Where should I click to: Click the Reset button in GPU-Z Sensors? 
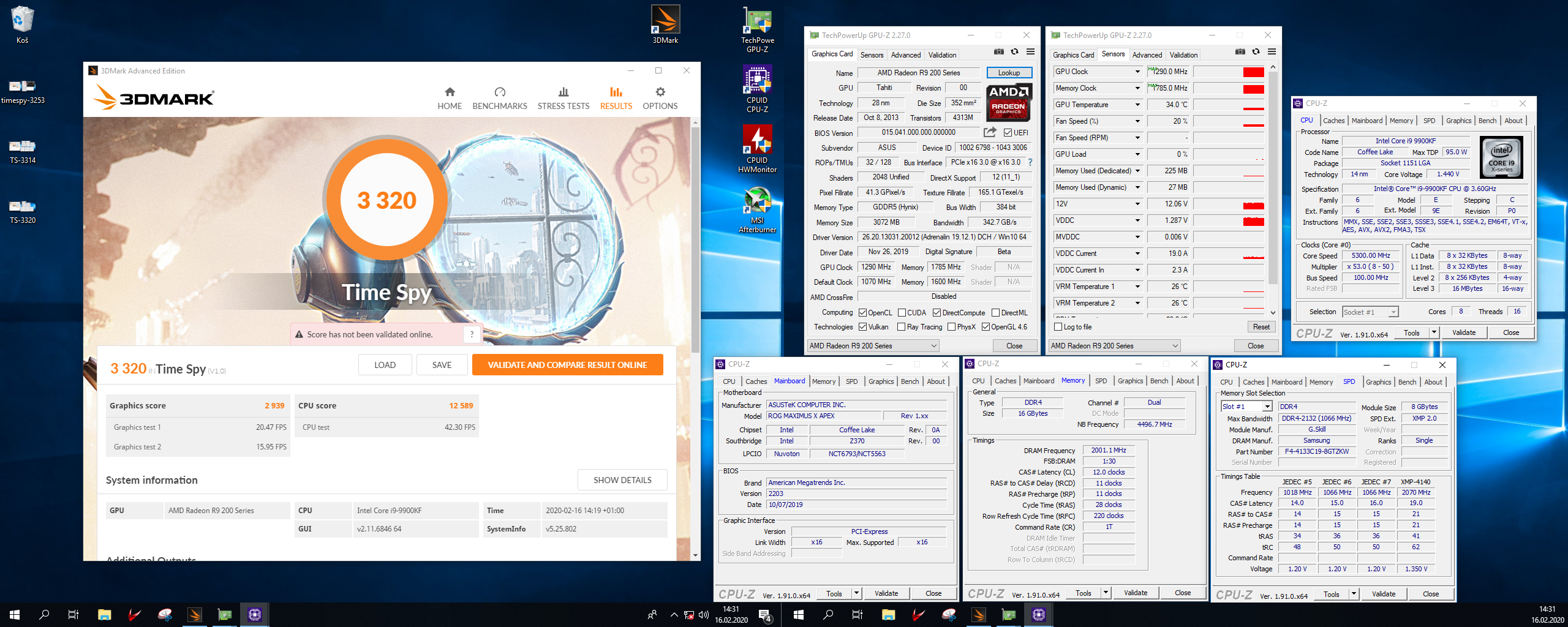pos(1261,327)
